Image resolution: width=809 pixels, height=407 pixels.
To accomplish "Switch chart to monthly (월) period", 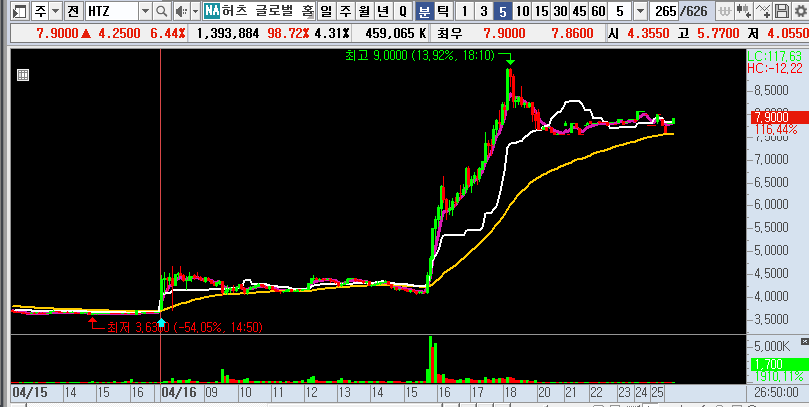I will 363,11.
